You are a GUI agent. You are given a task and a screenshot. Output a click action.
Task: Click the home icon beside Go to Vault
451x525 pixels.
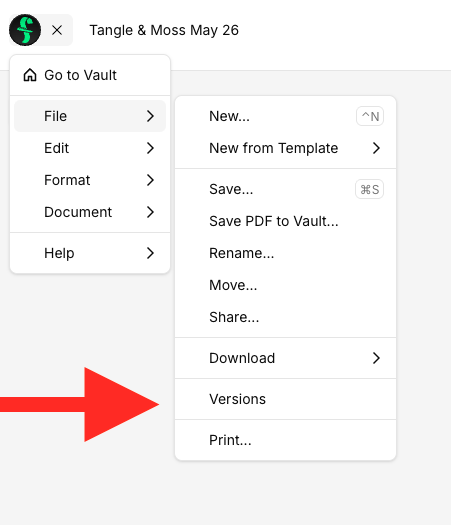tap(30, 75)
